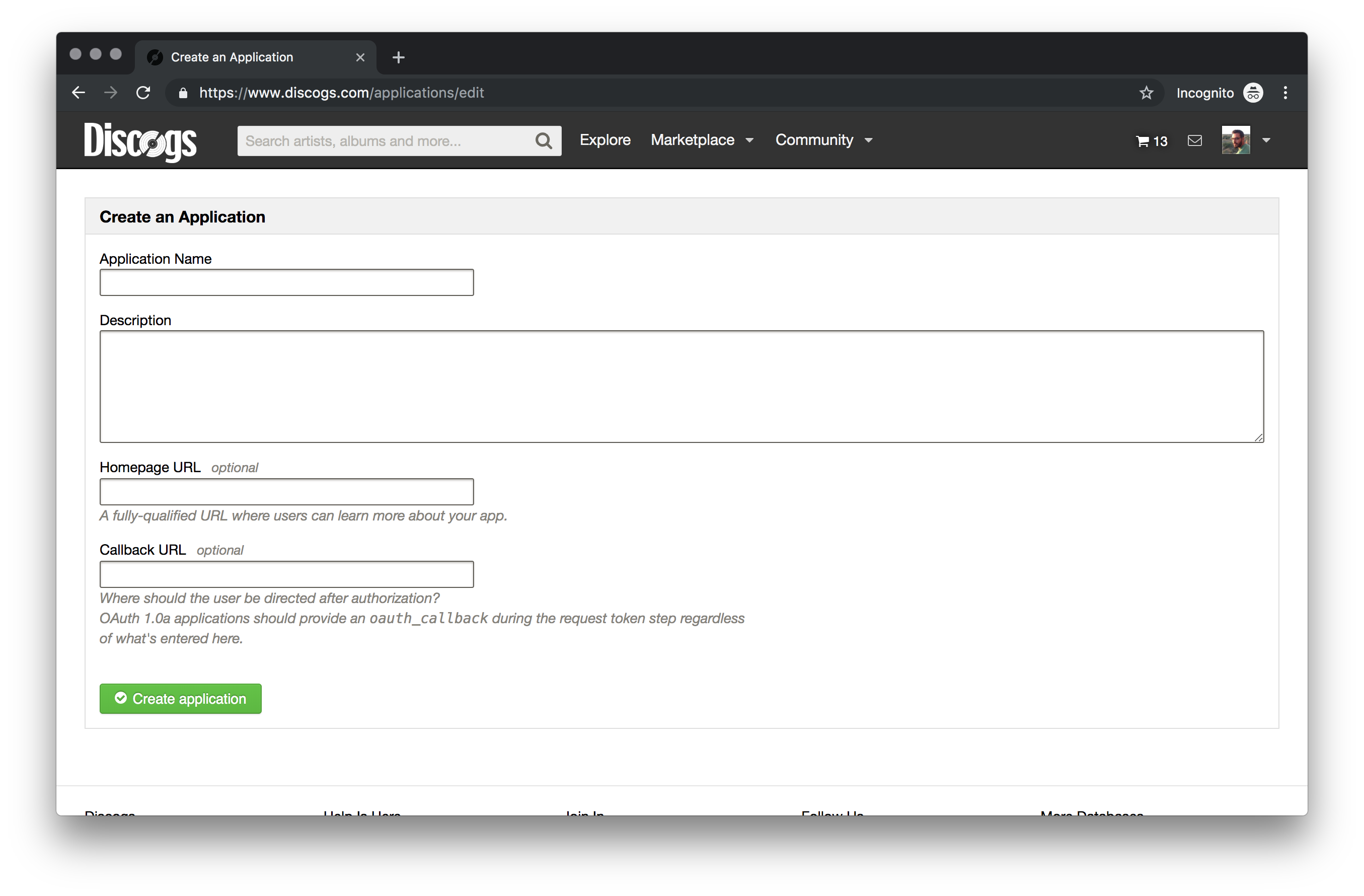The width and height of the screenshot is (1364, 896).
Task: Click the Incognito indicator icon
Action: (x=1253, y=93)
